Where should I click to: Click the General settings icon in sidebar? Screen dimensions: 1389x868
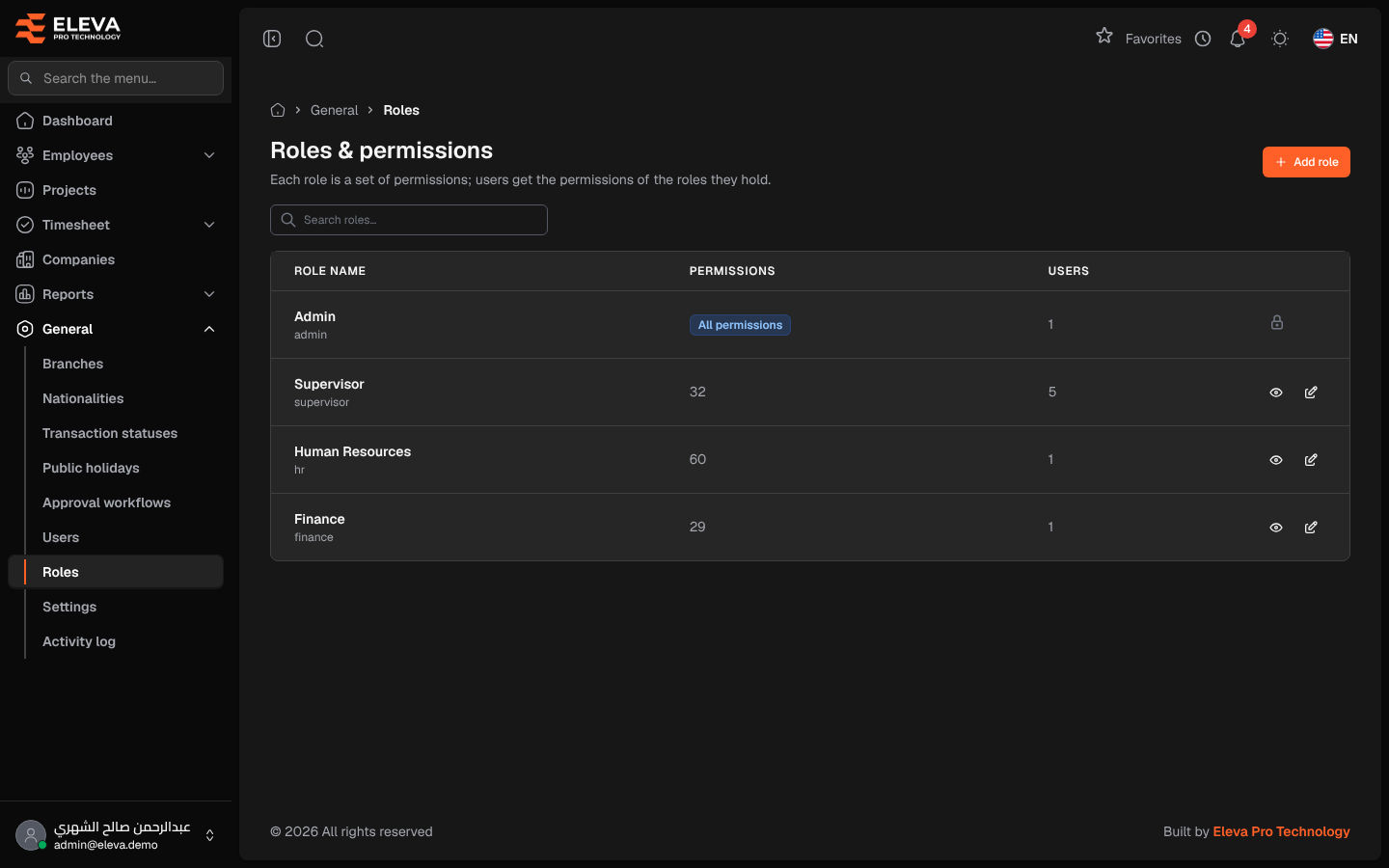25,329
